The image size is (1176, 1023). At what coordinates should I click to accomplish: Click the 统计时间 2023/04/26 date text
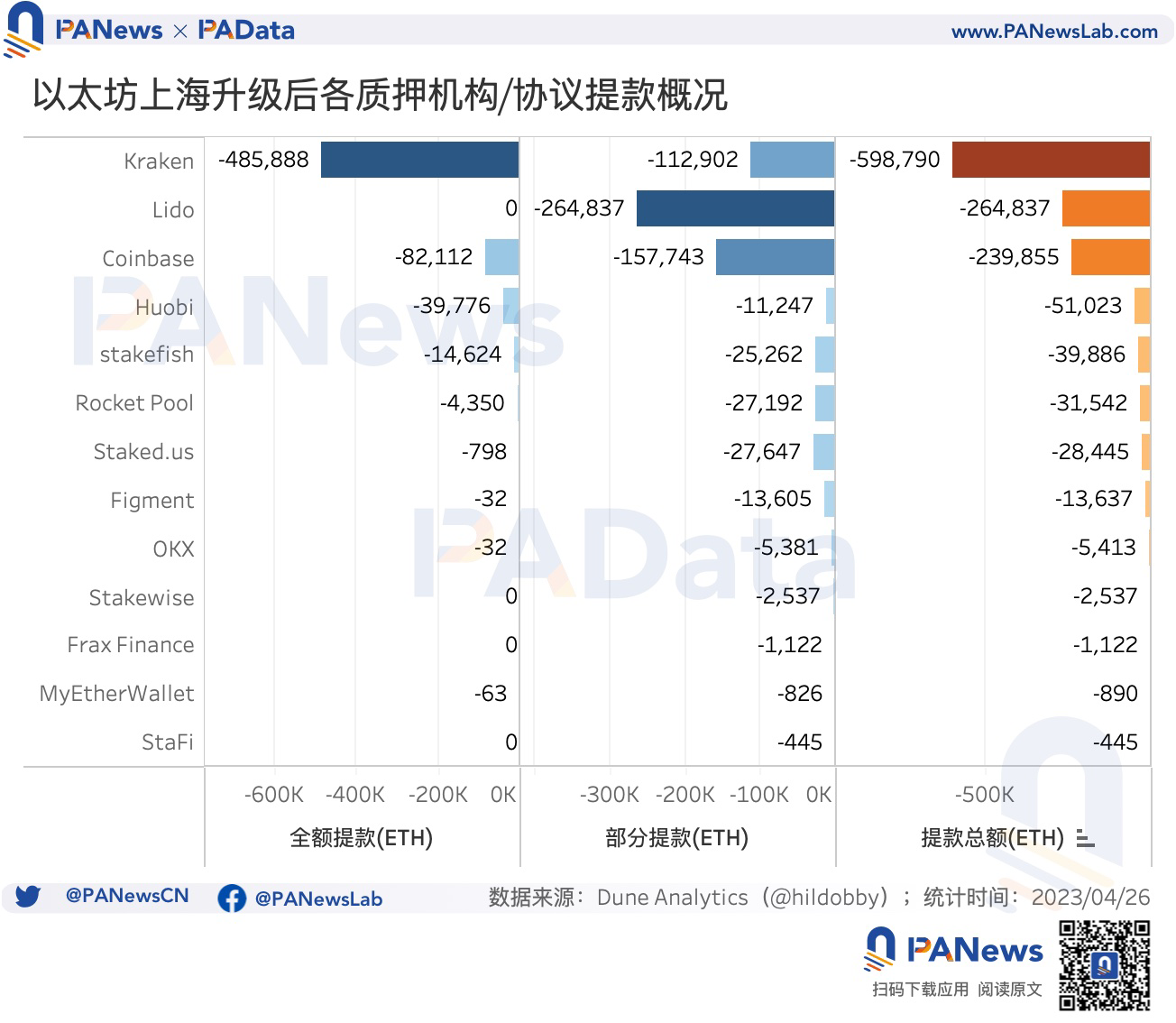[1037, 898]
